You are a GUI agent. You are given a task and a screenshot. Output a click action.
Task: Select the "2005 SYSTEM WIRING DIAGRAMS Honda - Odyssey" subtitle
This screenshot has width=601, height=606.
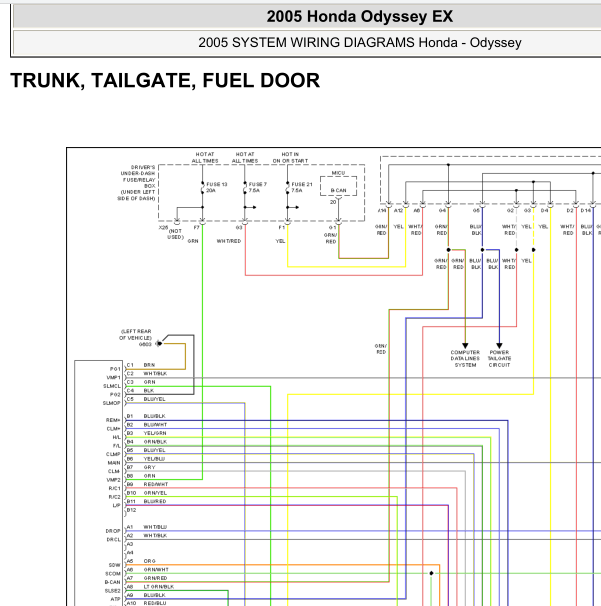coord(360,42)
